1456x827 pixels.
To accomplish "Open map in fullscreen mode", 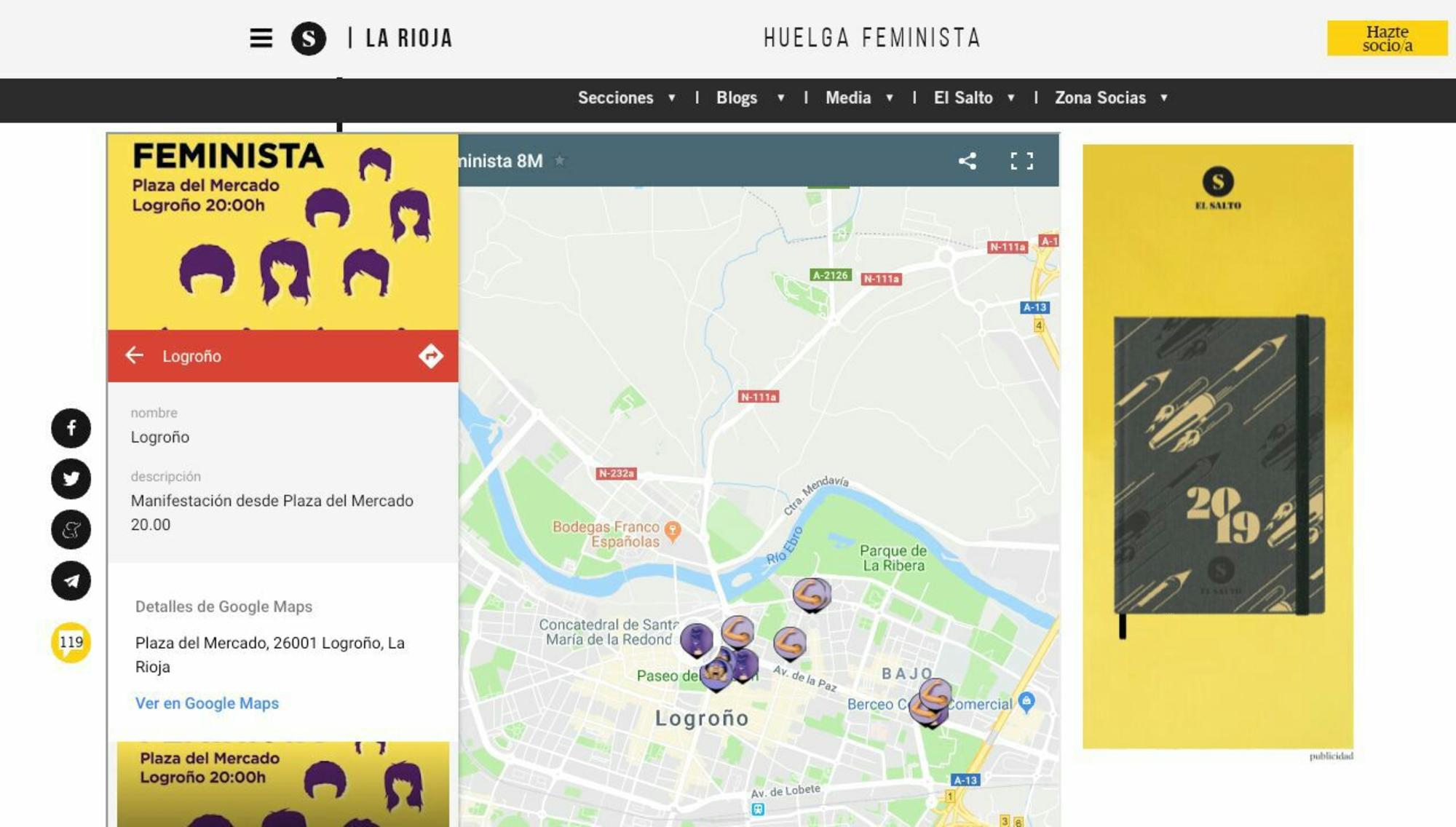I will point(1021,161).
